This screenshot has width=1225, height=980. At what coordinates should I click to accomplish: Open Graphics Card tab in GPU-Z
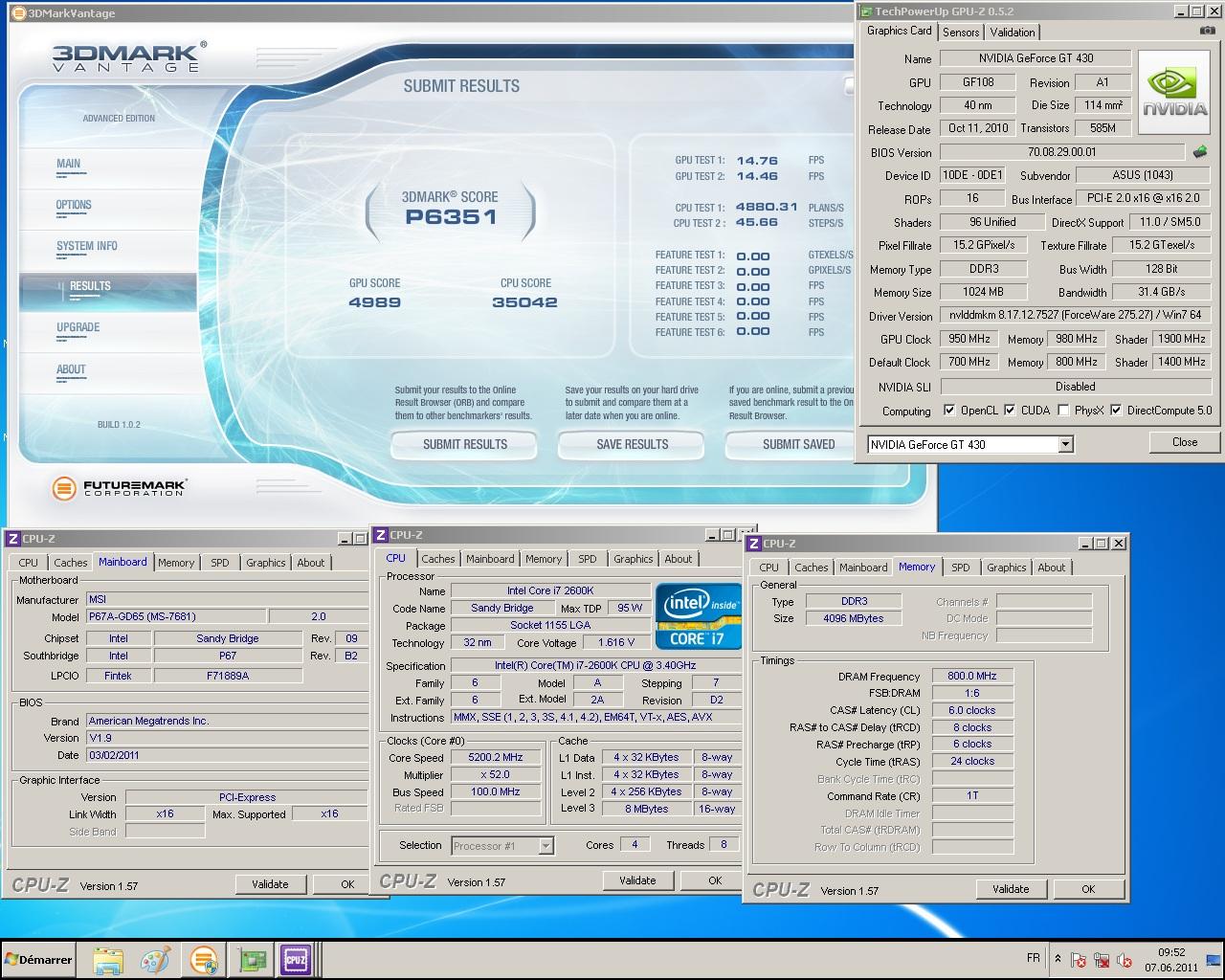pyautogui.click(x=899, y=31)
